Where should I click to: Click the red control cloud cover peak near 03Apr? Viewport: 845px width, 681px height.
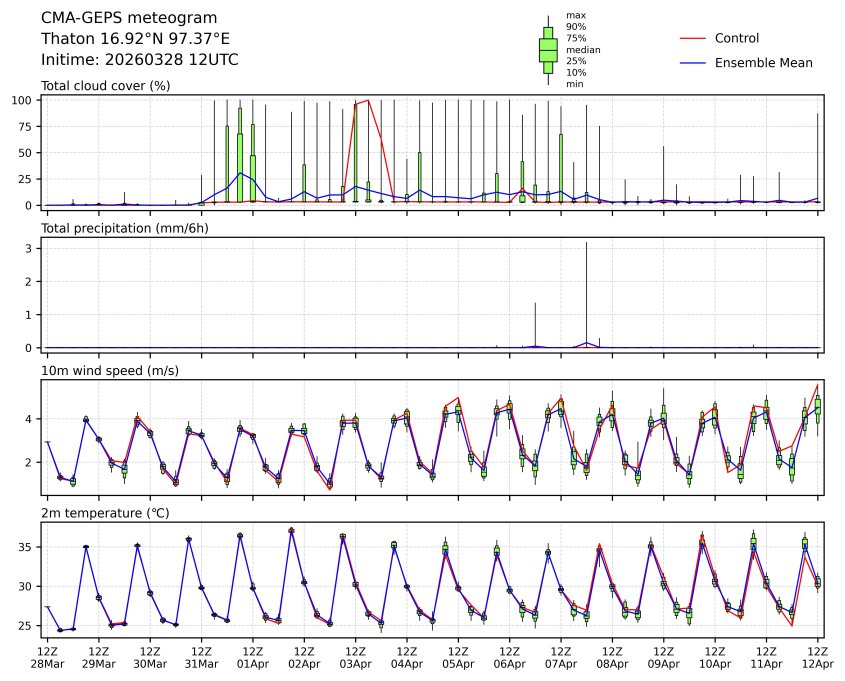[x=369, y=101]
